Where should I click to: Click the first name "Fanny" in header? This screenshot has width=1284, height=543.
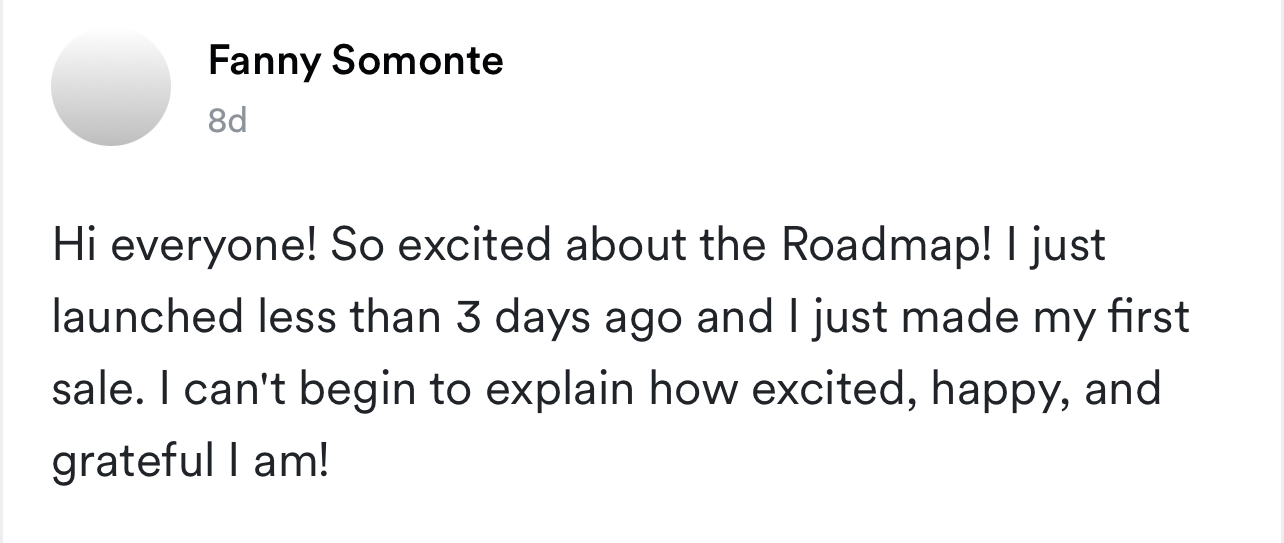click(263, 62)
